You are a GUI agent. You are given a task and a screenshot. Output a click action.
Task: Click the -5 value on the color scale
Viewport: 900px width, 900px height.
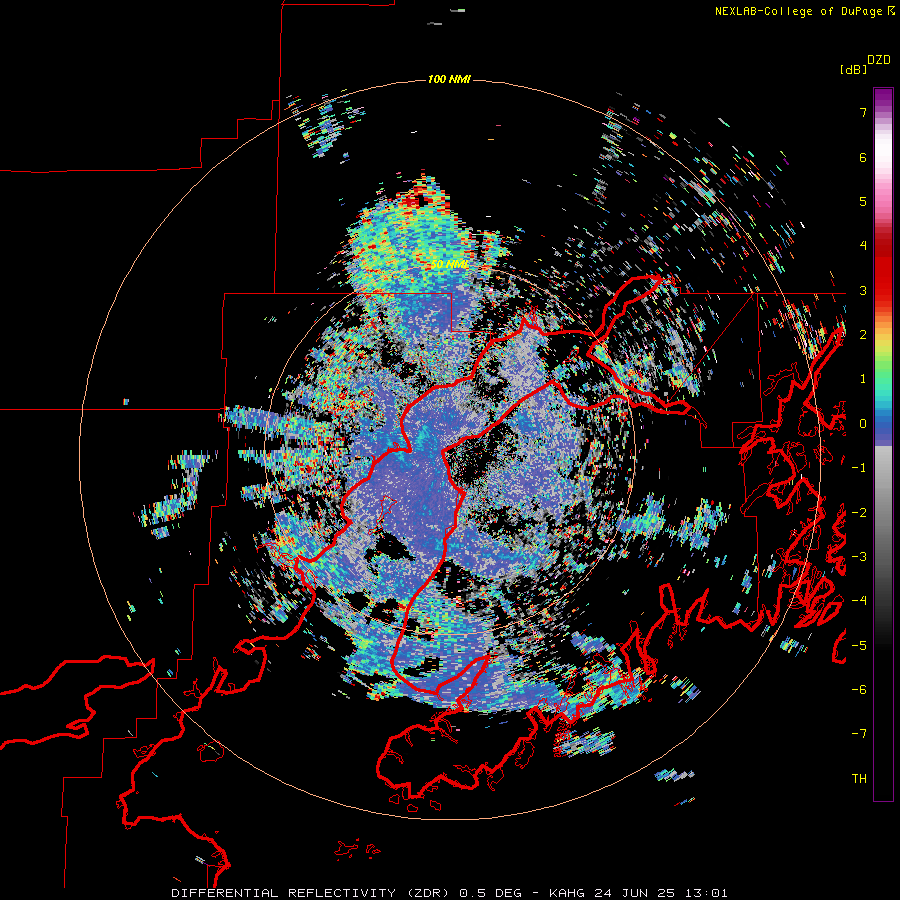point(859,645)
